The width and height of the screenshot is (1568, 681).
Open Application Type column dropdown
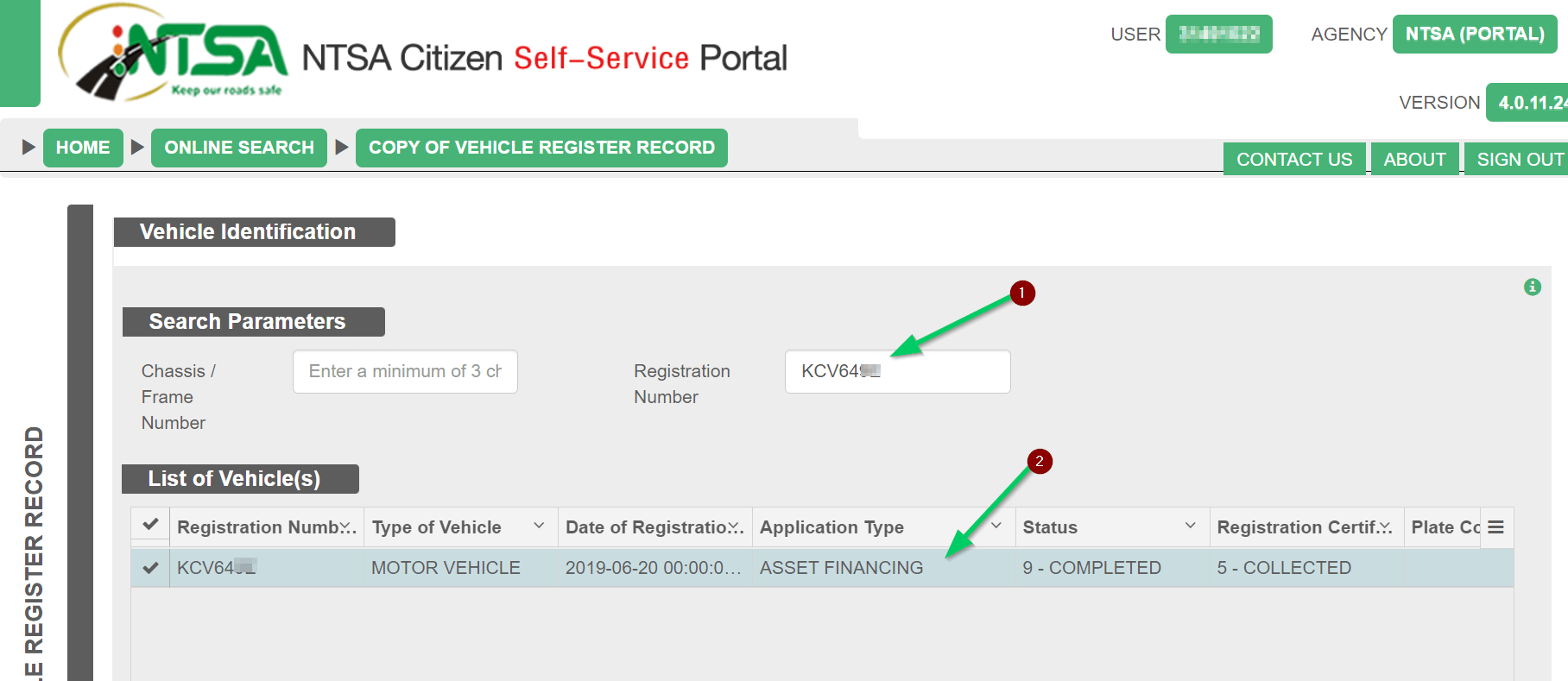pos(996,526)
